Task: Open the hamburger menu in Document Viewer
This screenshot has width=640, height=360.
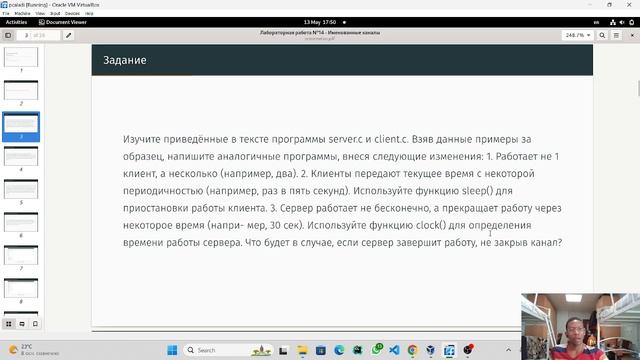Action: (616, 36)
